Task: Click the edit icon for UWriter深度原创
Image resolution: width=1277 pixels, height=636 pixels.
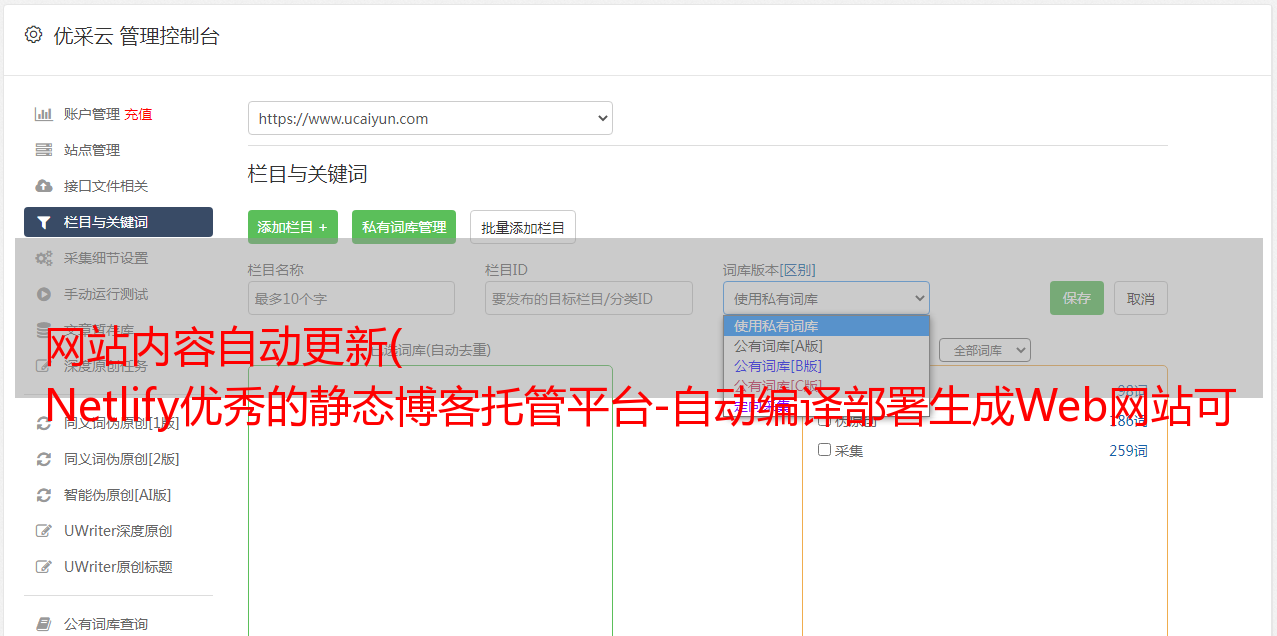Action: point(43,531)
